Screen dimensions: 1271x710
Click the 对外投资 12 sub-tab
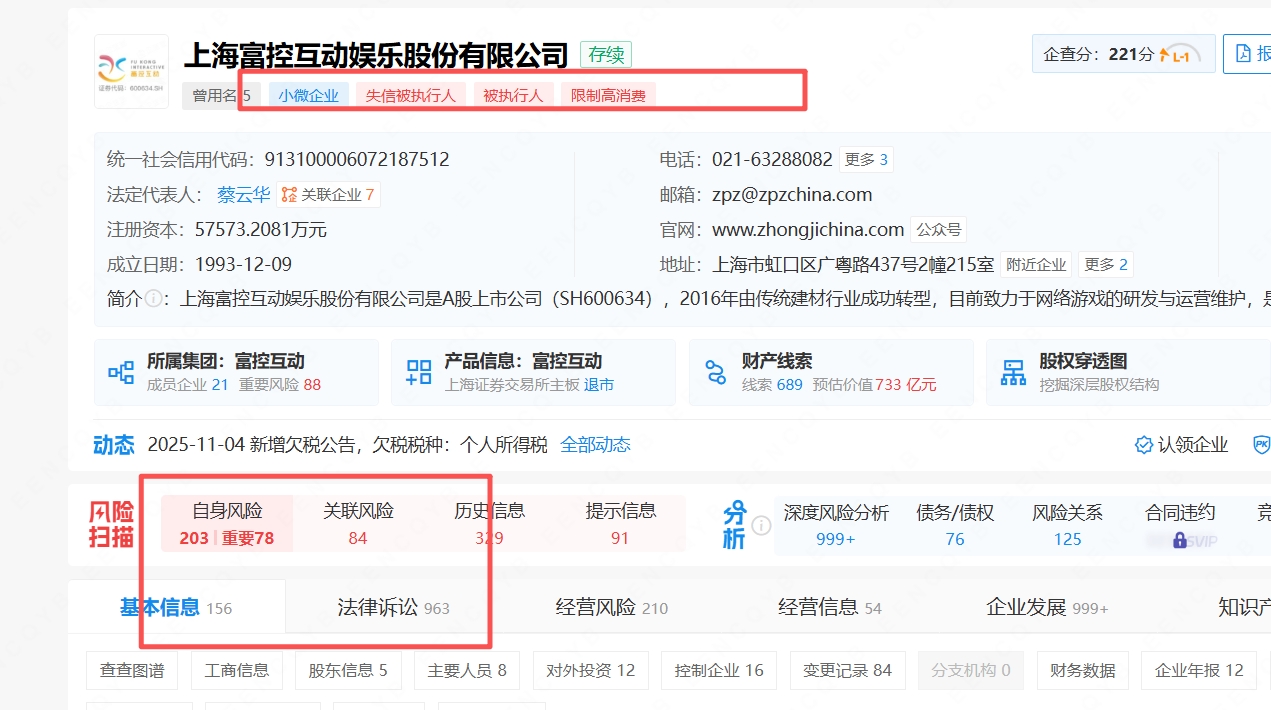590,671
